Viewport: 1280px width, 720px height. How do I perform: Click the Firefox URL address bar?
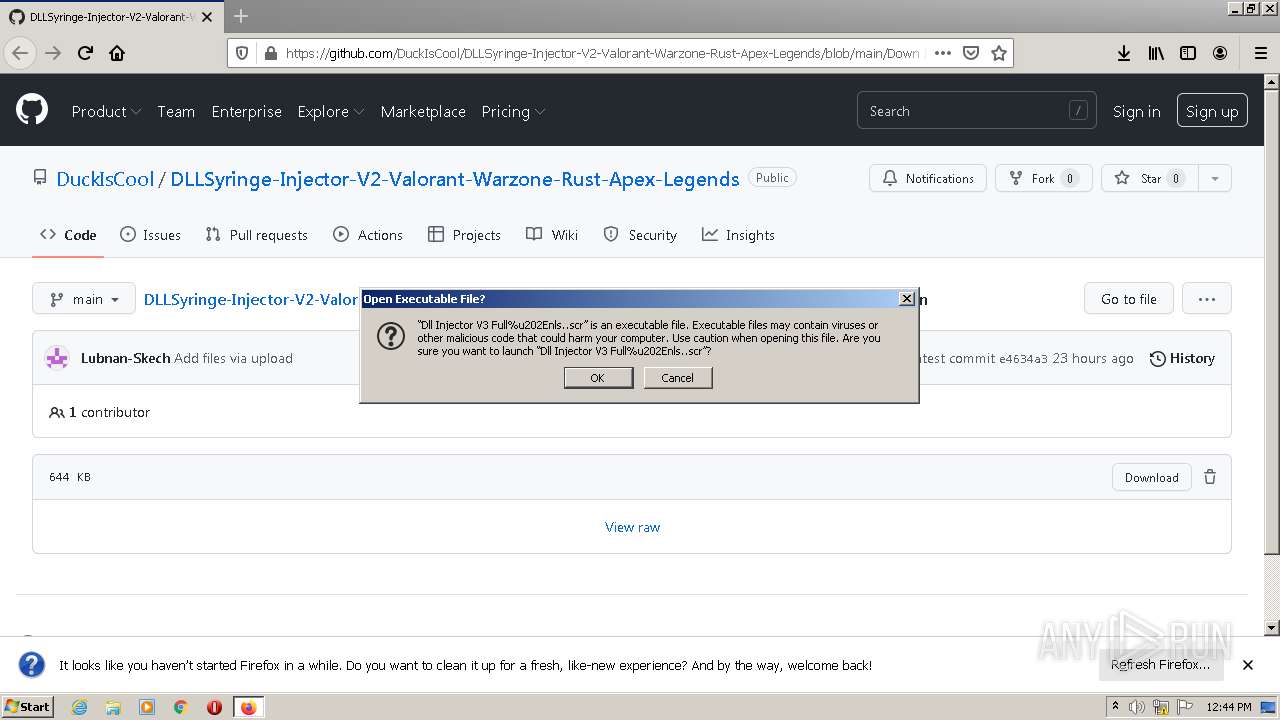tap(602, 53)
